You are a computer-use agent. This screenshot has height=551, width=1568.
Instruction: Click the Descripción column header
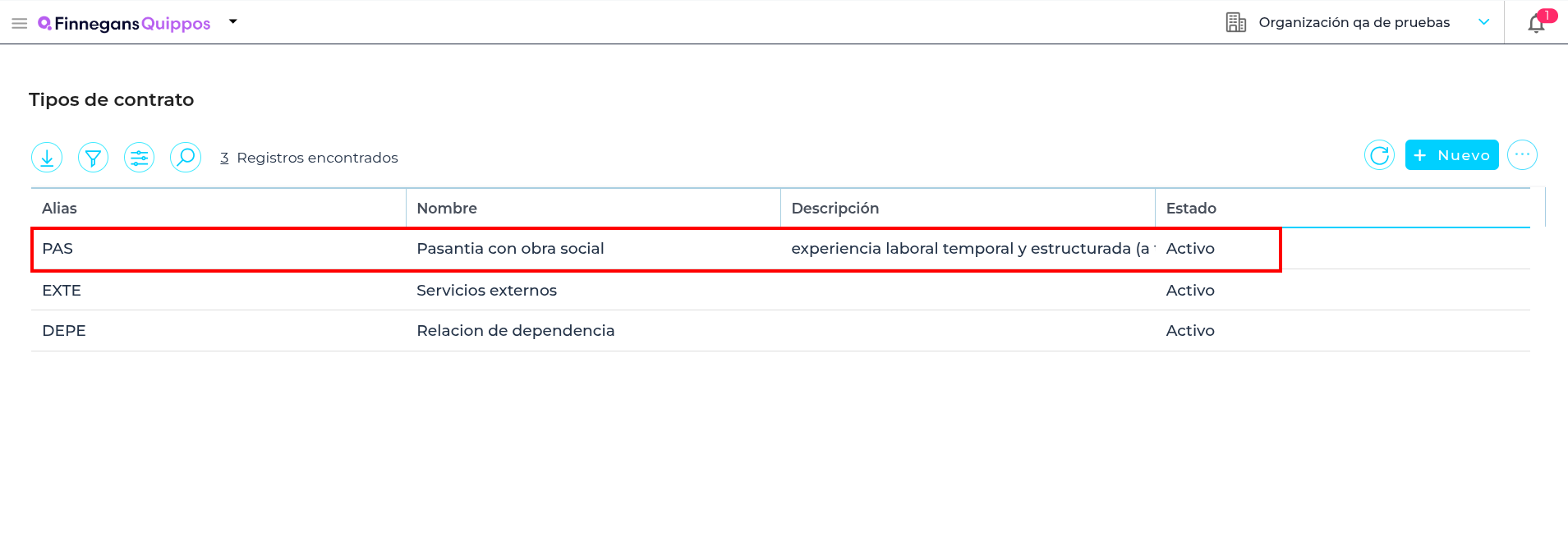click(835, 209)
